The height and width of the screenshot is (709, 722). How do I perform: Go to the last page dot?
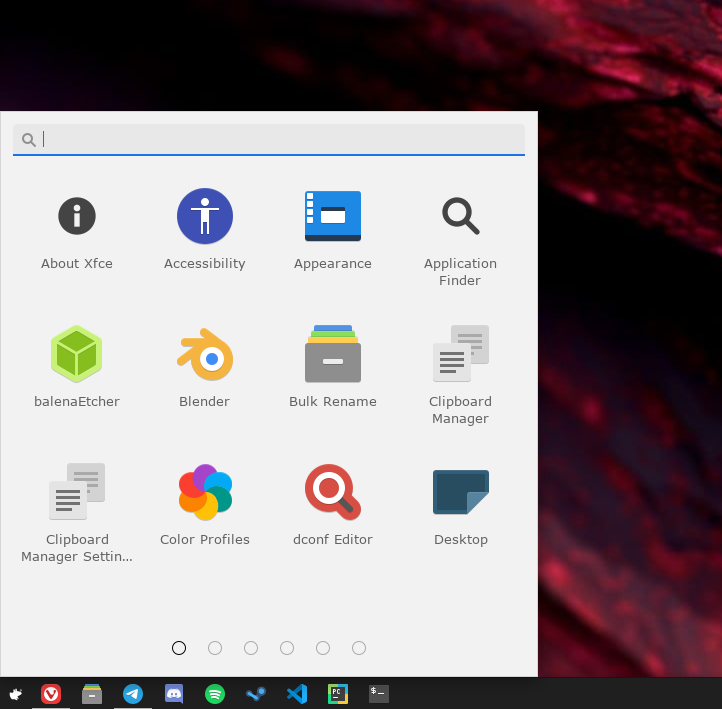point(359,648)
